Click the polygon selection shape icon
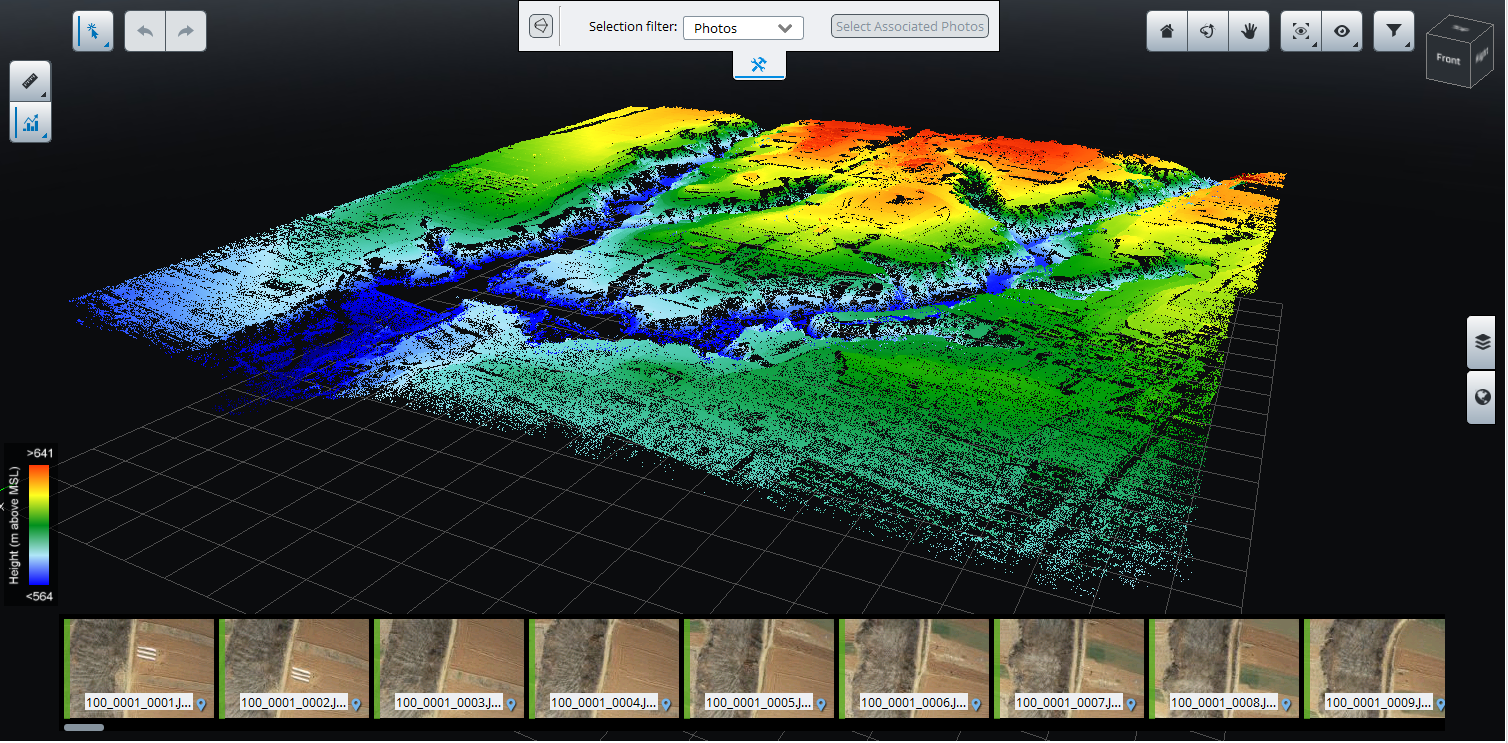Image resolution: width=1508 pixels, height=743 pixels. click(541, 26)
